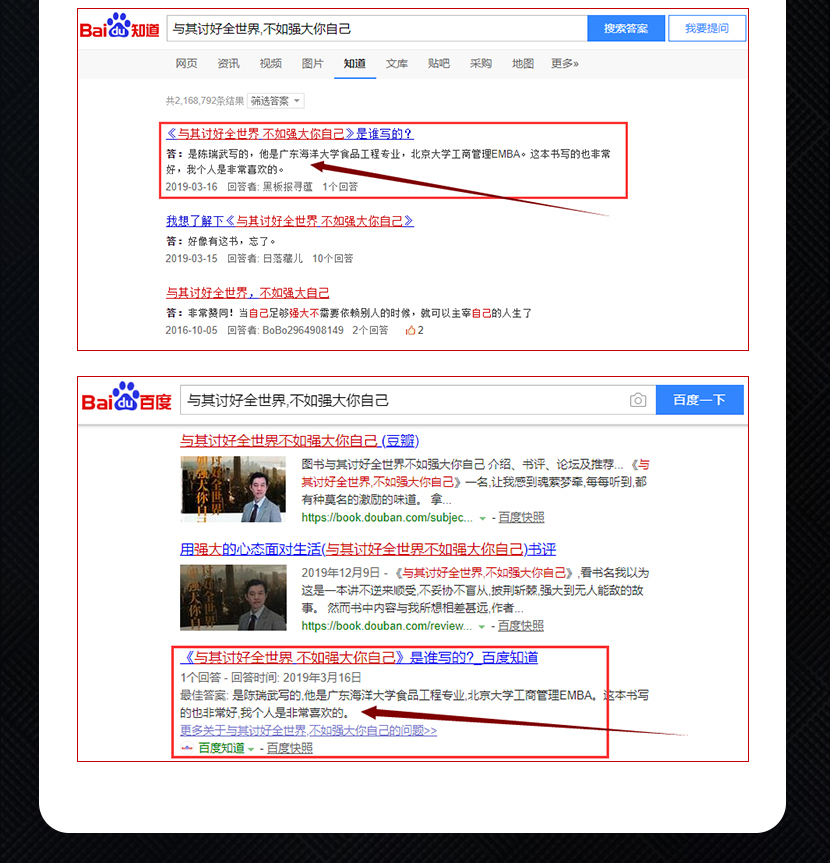
Task: Select the 贴吧 tab
Action: (x=439, y=64)
